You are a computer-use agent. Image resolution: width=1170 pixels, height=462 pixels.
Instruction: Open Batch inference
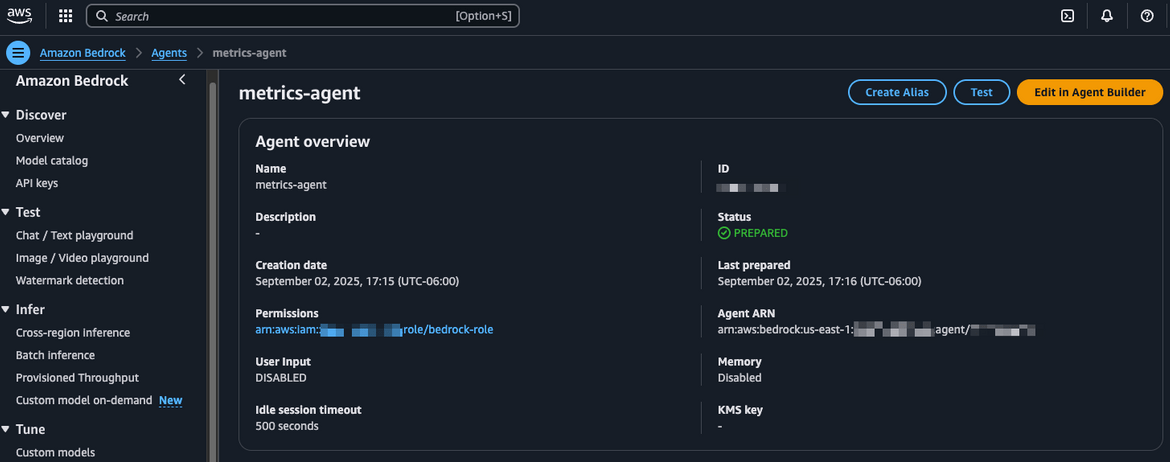click(x=55, y=355)
